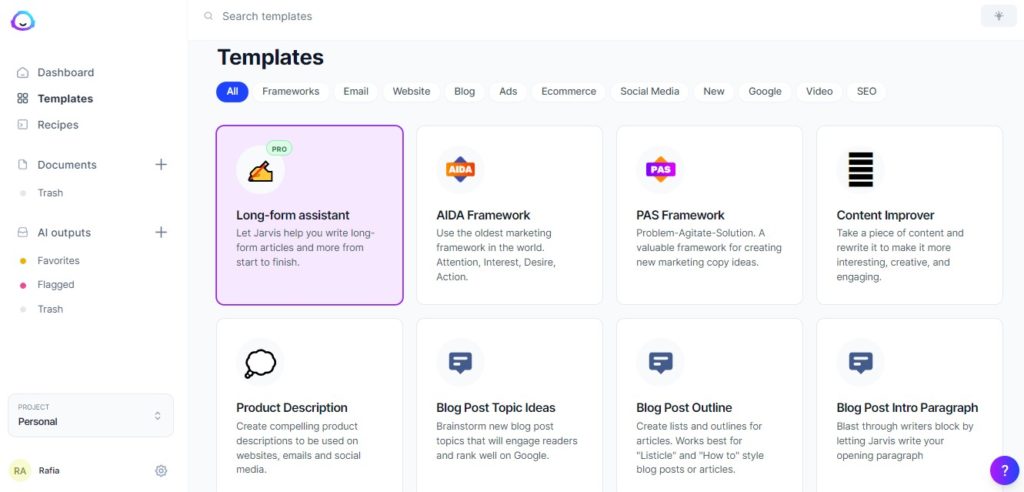1024x492 pixels.
Task: Select the Social Media filter tab
Action: pos(650,91)
